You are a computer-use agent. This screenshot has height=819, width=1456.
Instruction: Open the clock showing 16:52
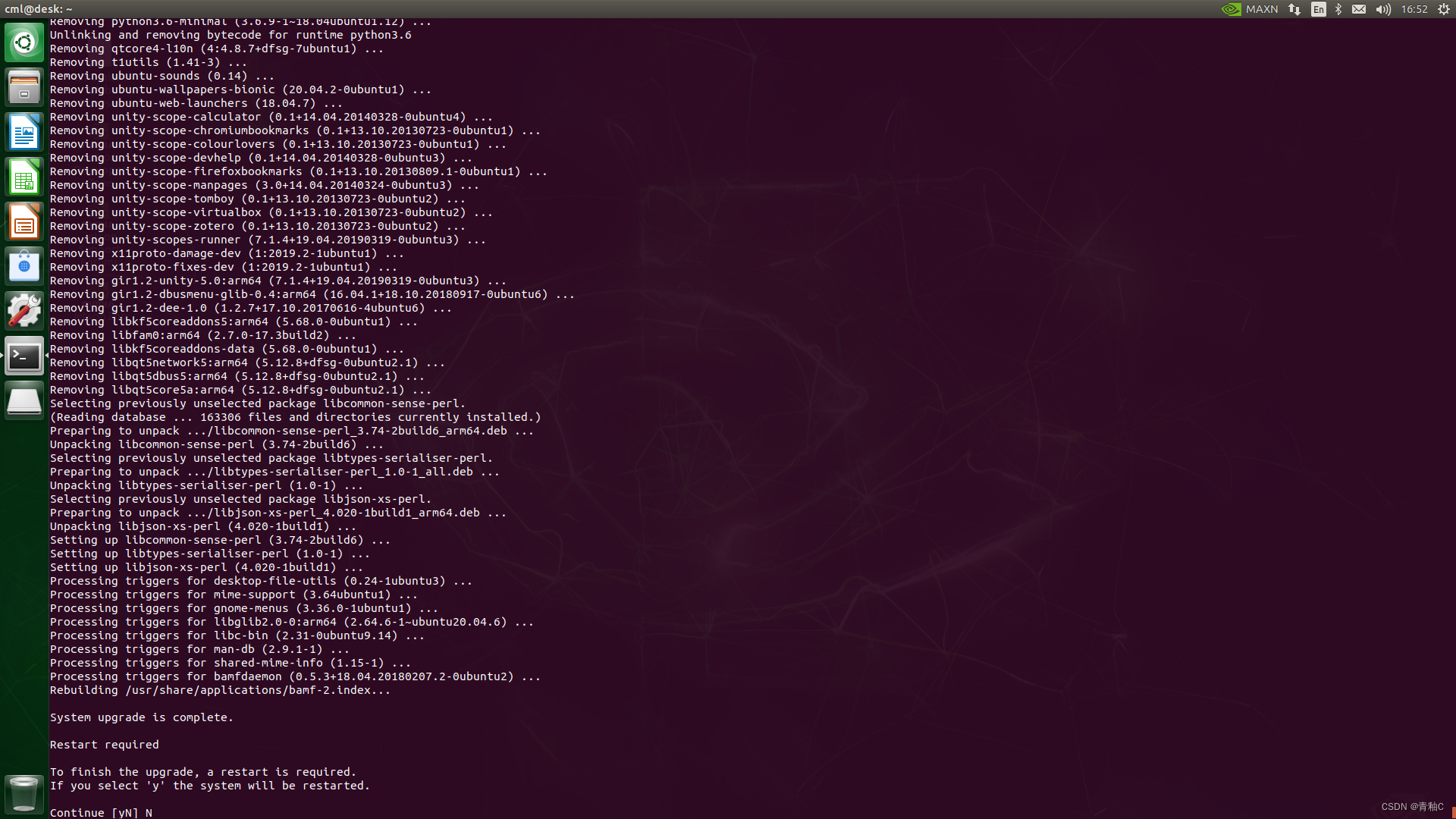1414,9
